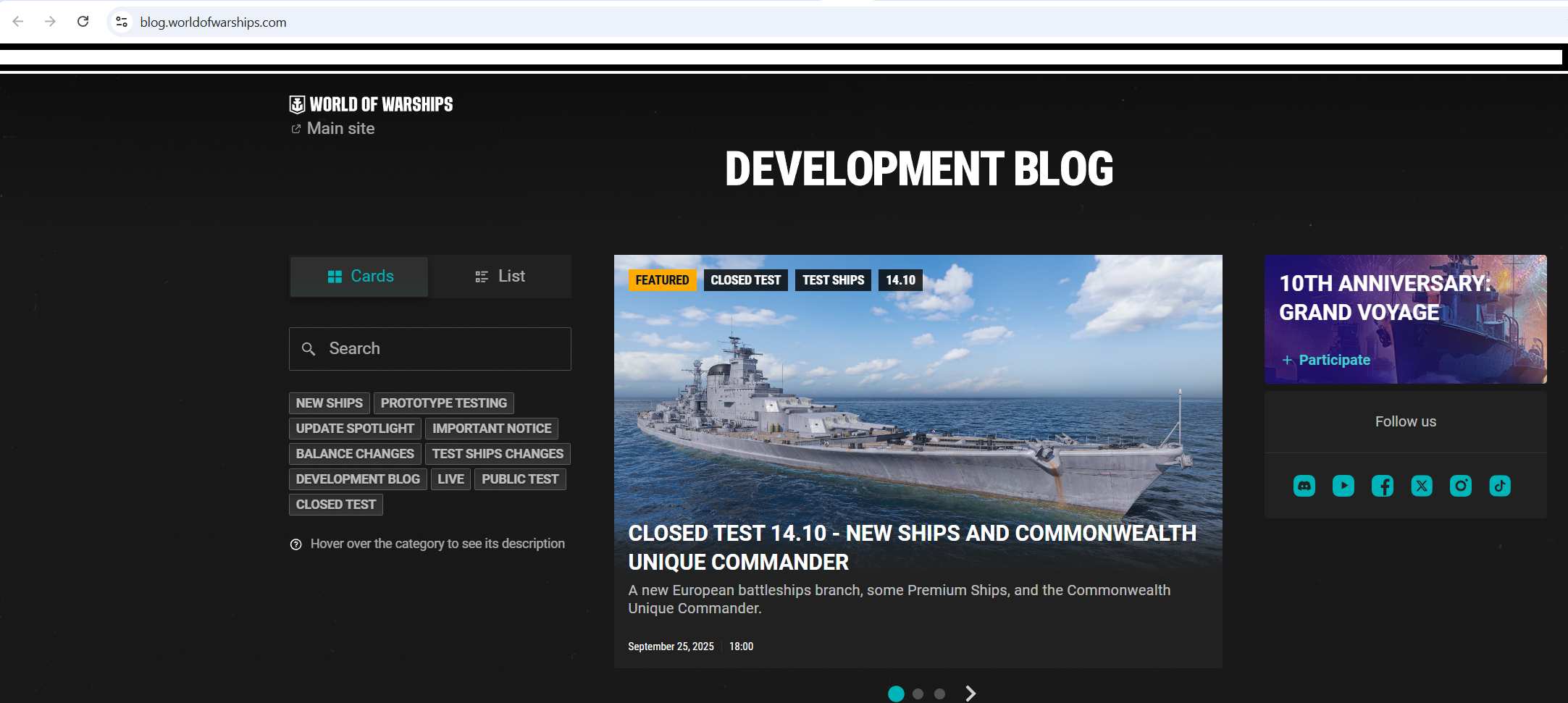This screenshot has height=703, width=1568.
Task: Filter by NEW SHIPS category tag
Action: (330, 403)
